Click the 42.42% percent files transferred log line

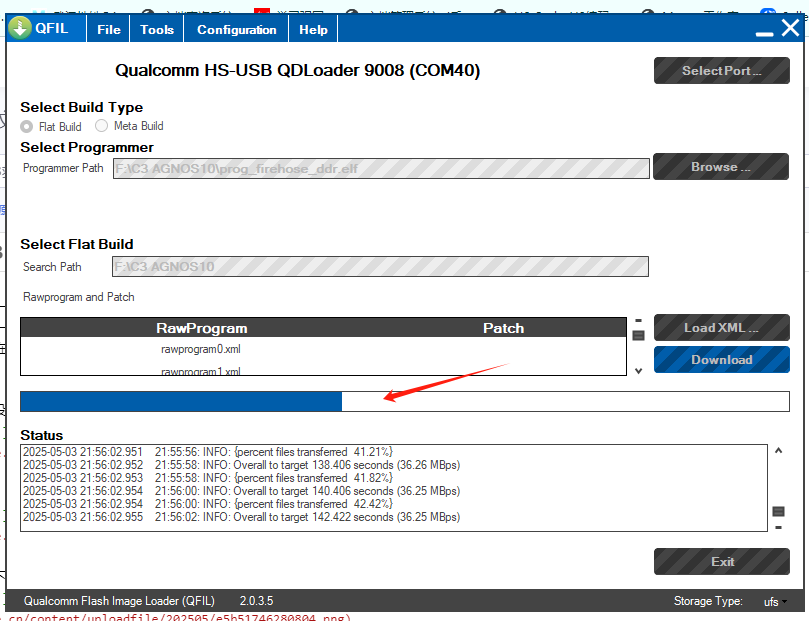(x=208, y=503)
